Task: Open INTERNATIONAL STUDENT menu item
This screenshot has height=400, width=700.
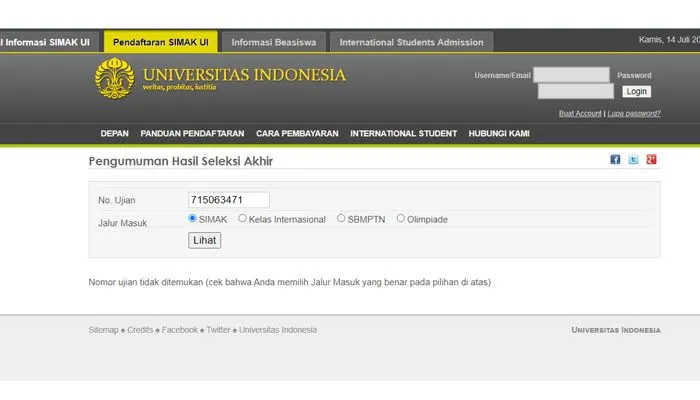Action: [x=404, y=133]
